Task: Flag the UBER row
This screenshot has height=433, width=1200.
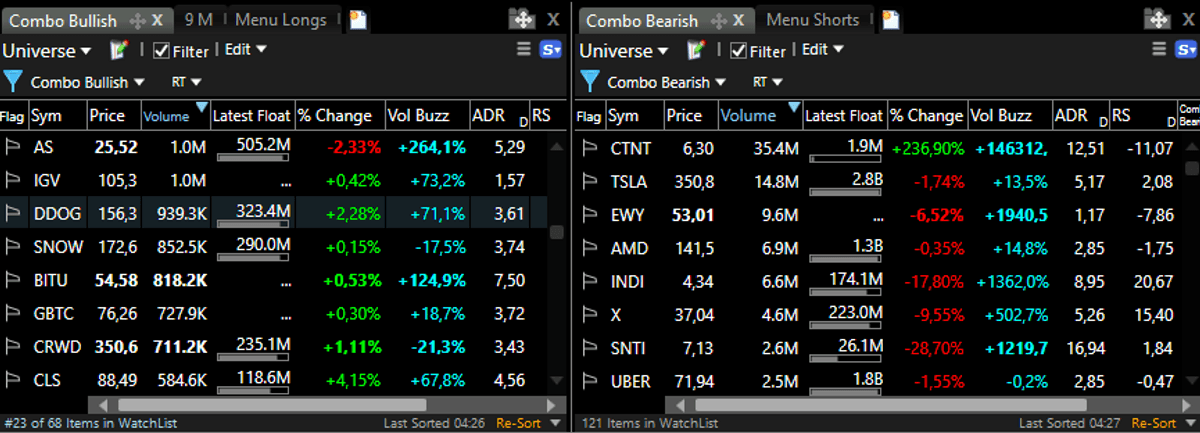Action: (x=590, y=381)
